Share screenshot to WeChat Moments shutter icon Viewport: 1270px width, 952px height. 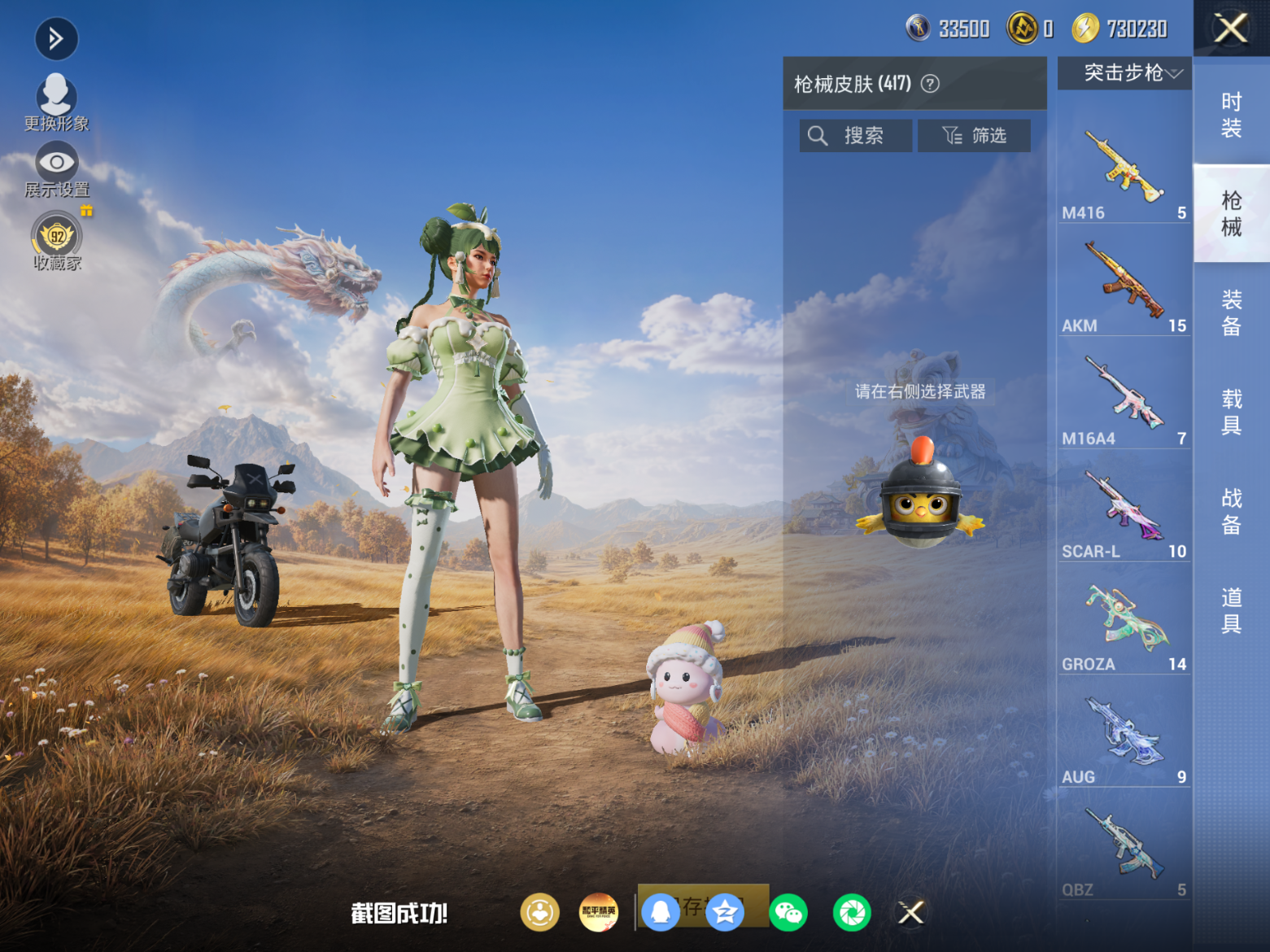coord(852,912)
